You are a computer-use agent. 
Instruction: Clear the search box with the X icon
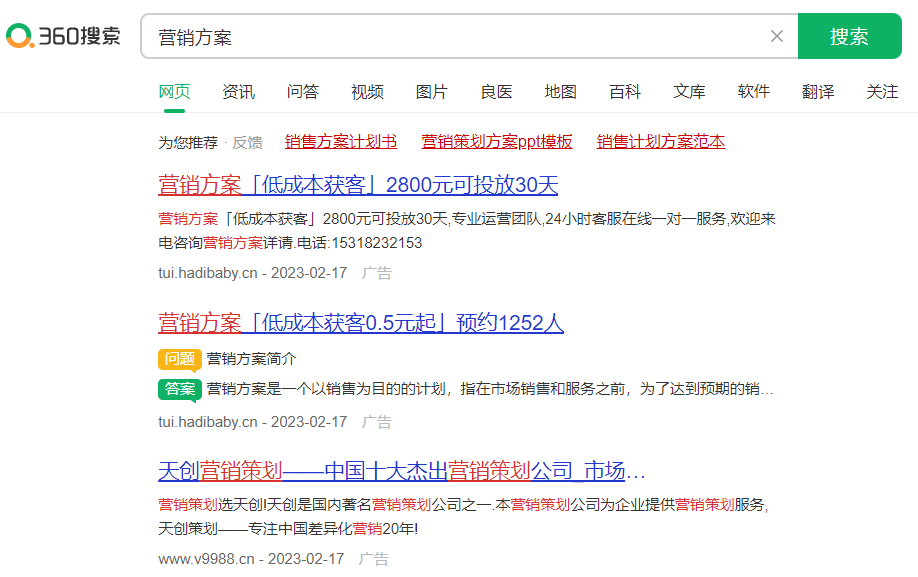point(777,35)
